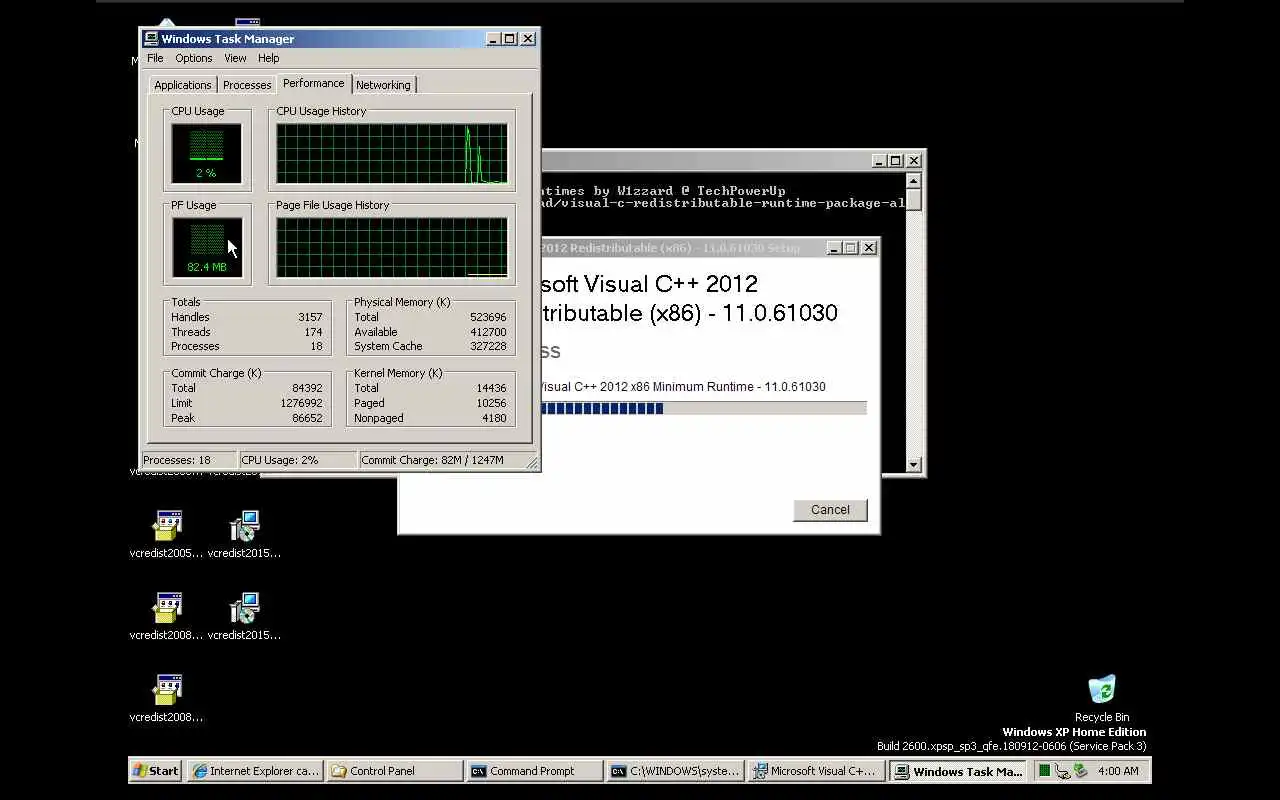Image resolution: width=1280 pixels, height=800 pixels.
Task: Click the TechPowerUp line in console window
Action: tap(663, 190)
